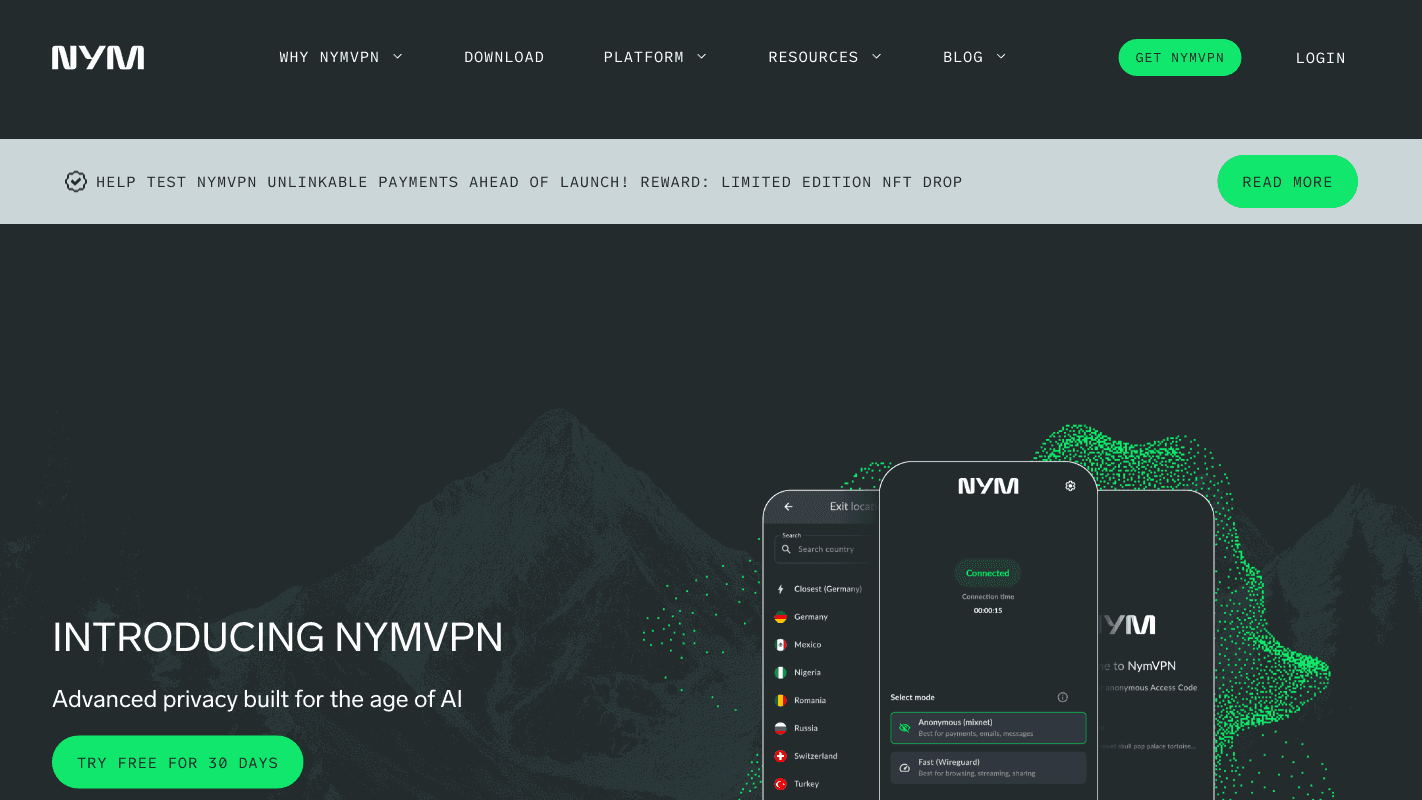Click the Switzerland flag icon
The image size is (1422, 800).
point(781,757)
